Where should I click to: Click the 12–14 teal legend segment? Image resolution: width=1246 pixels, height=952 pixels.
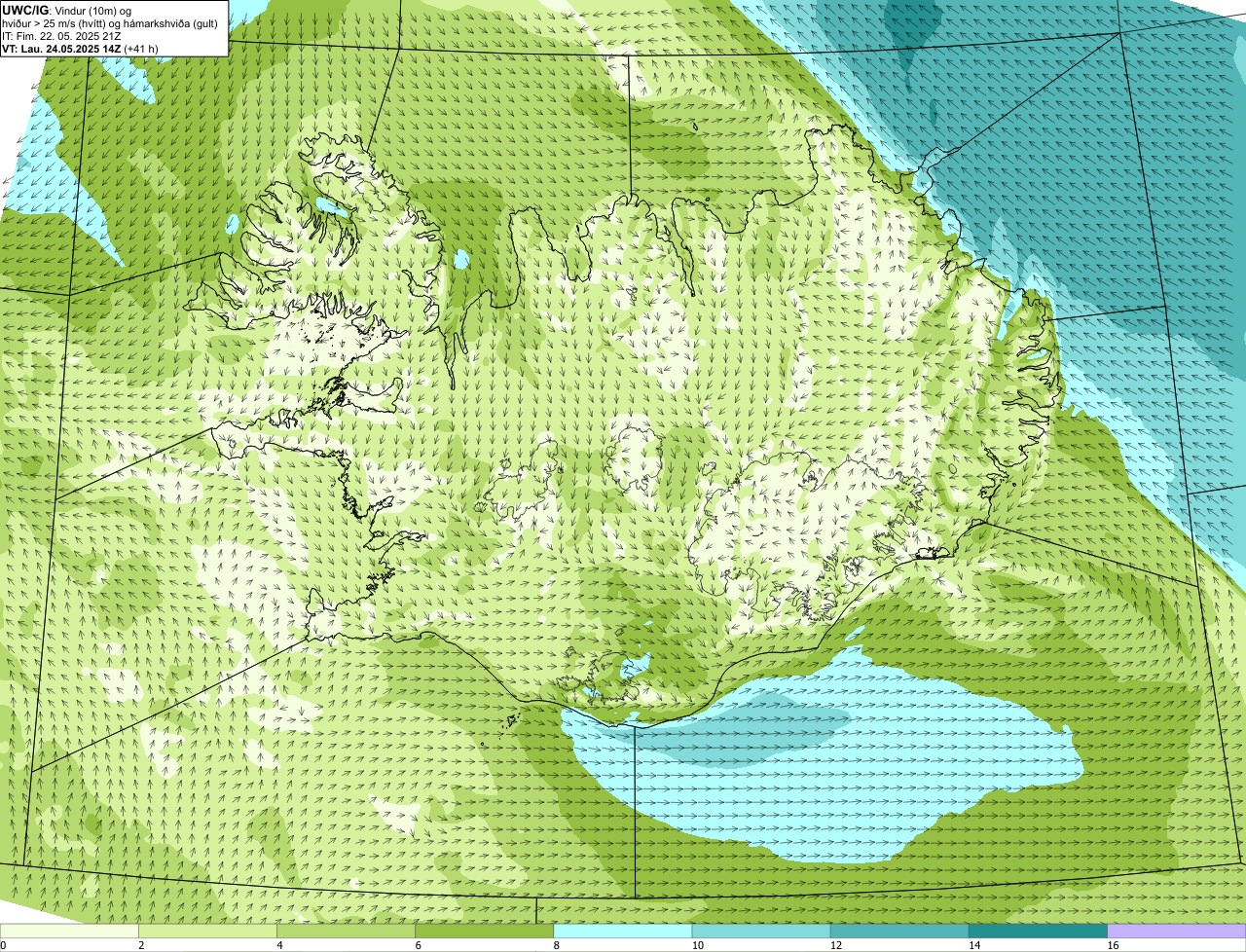(x=899, y=931)
